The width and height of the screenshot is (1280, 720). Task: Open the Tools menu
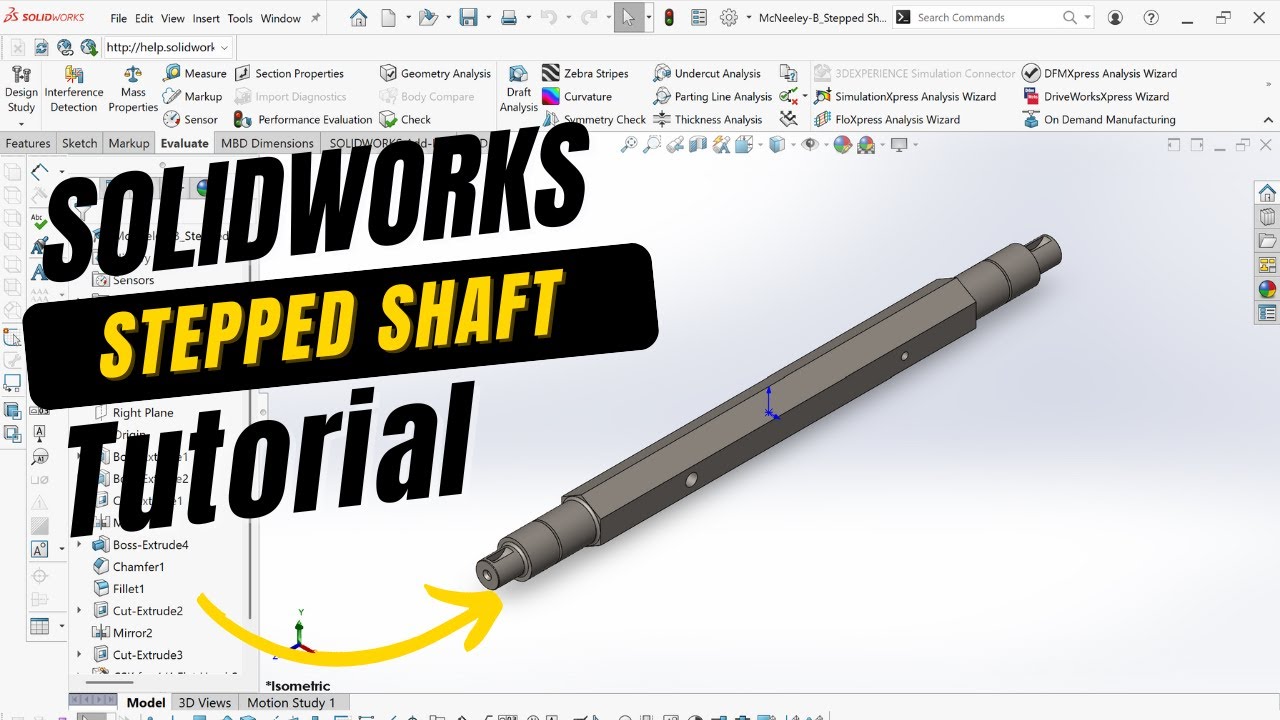pos(240,18)
